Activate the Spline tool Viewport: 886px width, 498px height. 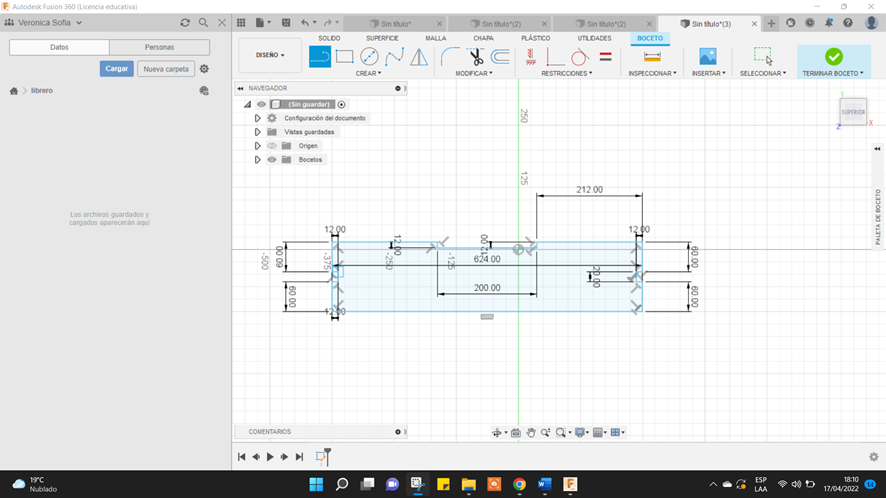(x=394, y=57)
